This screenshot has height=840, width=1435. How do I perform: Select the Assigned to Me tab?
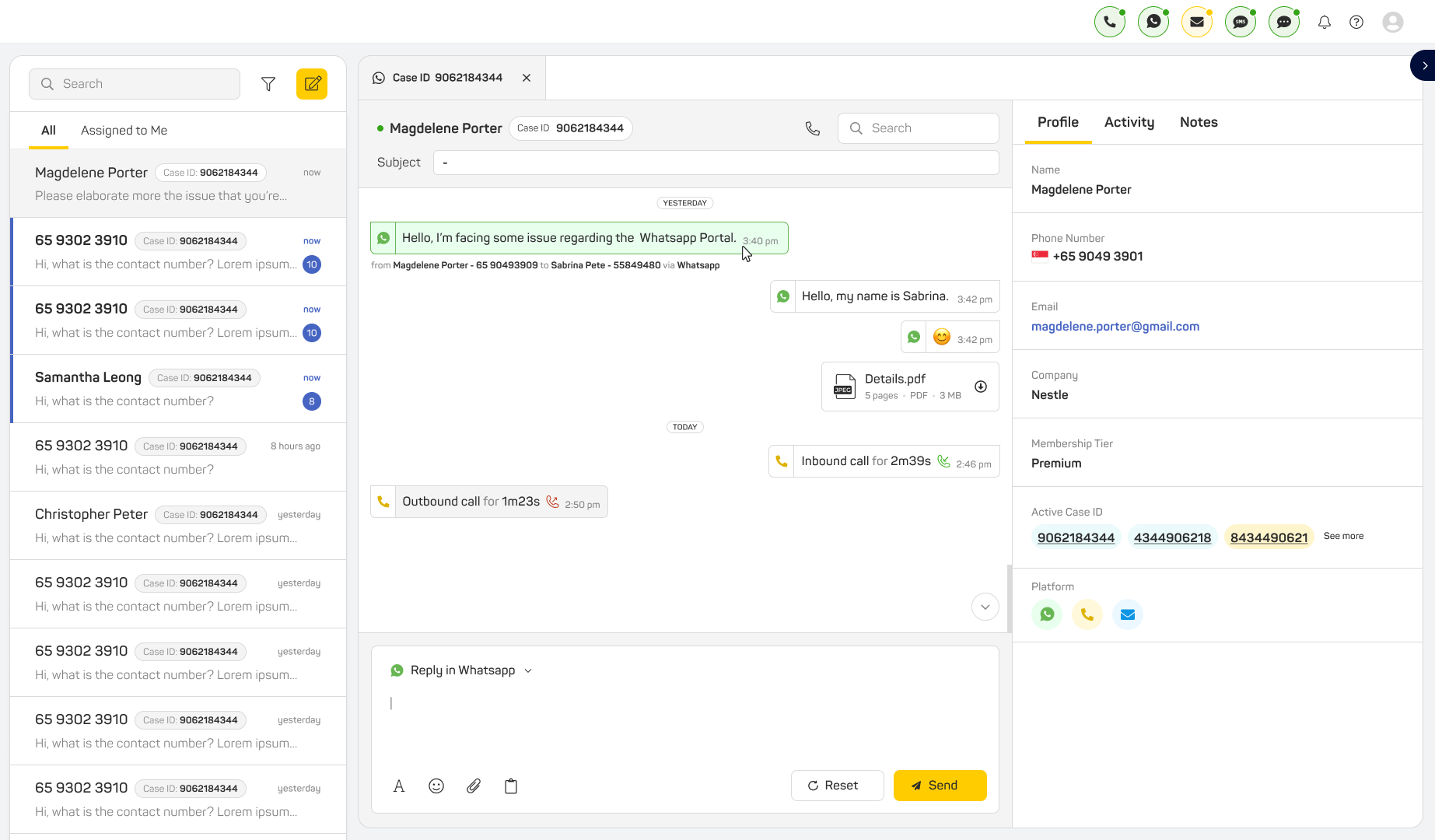tap(124, 131)
